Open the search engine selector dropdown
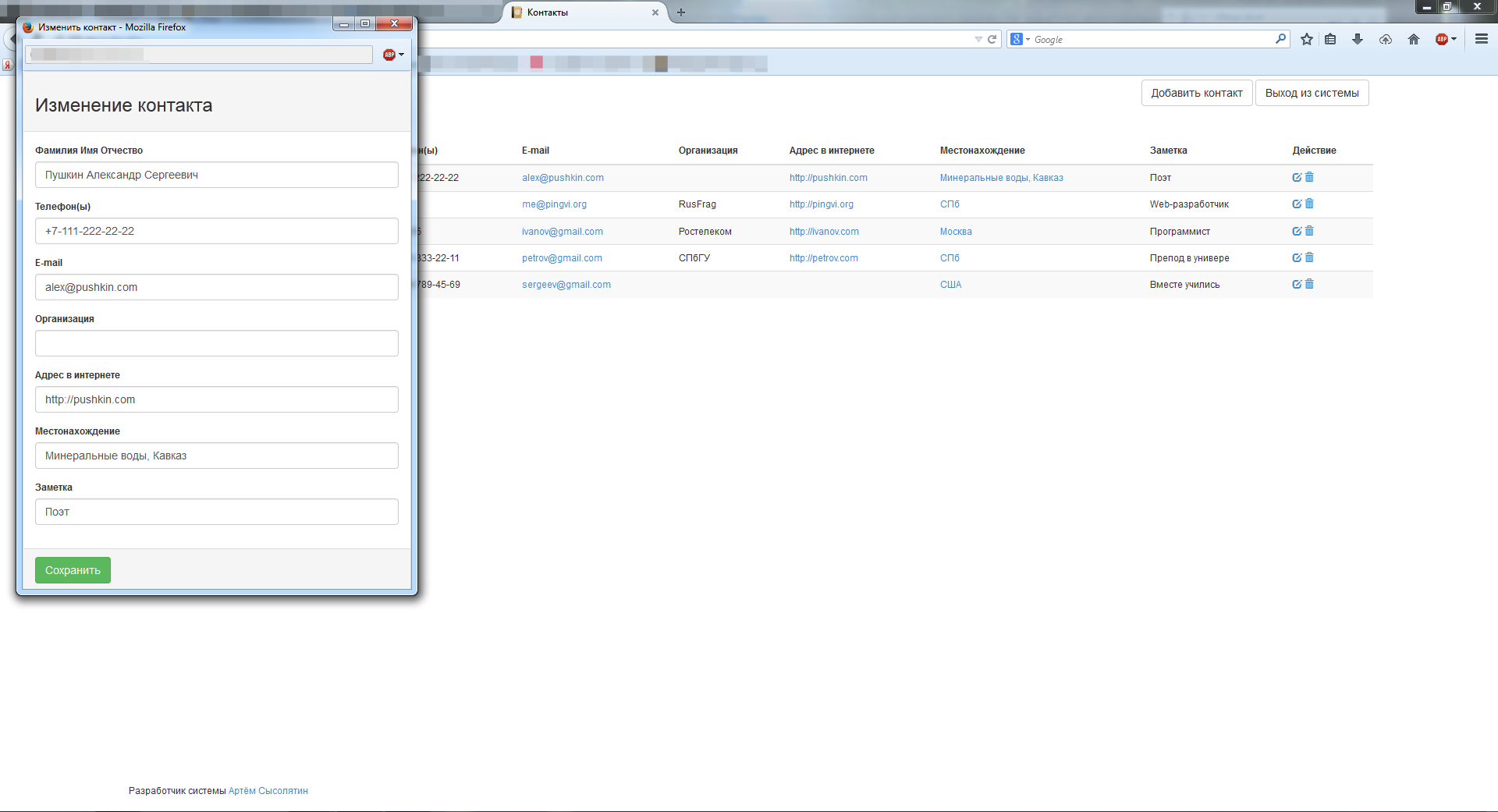Viewport: 1498px width, 812px height. coord(1019,39)
